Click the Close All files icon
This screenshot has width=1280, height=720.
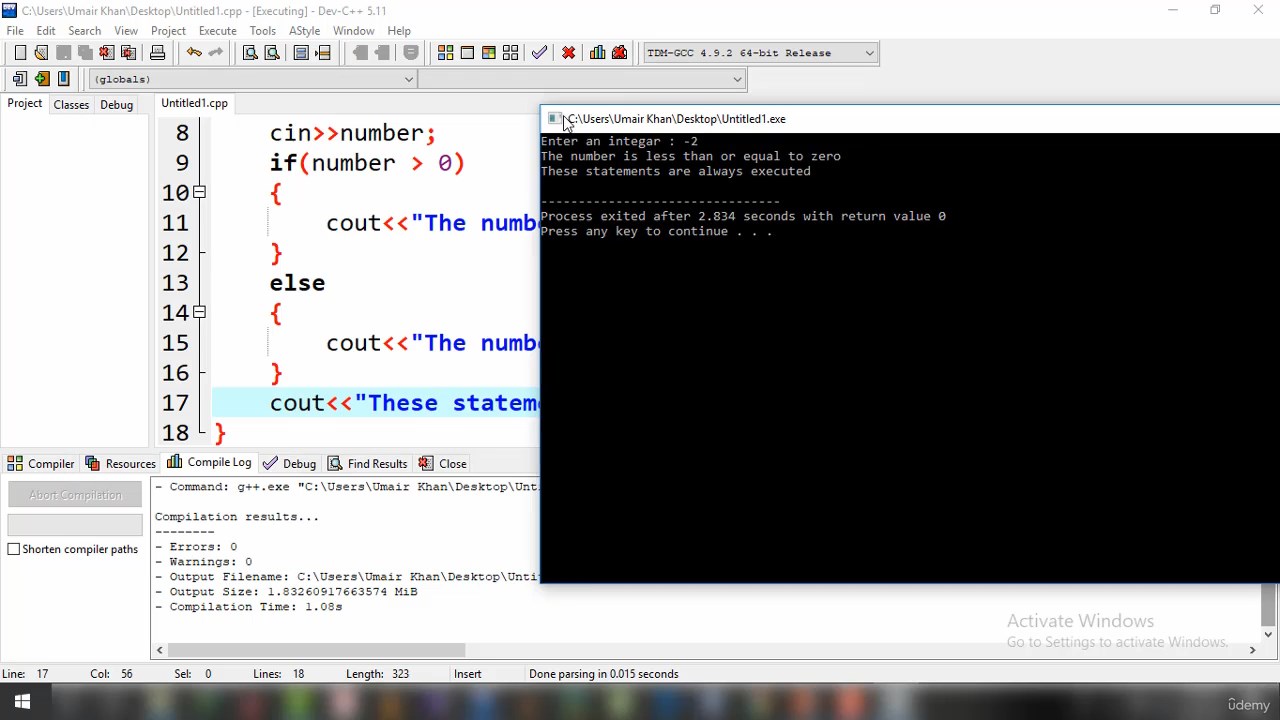point(128,53)
